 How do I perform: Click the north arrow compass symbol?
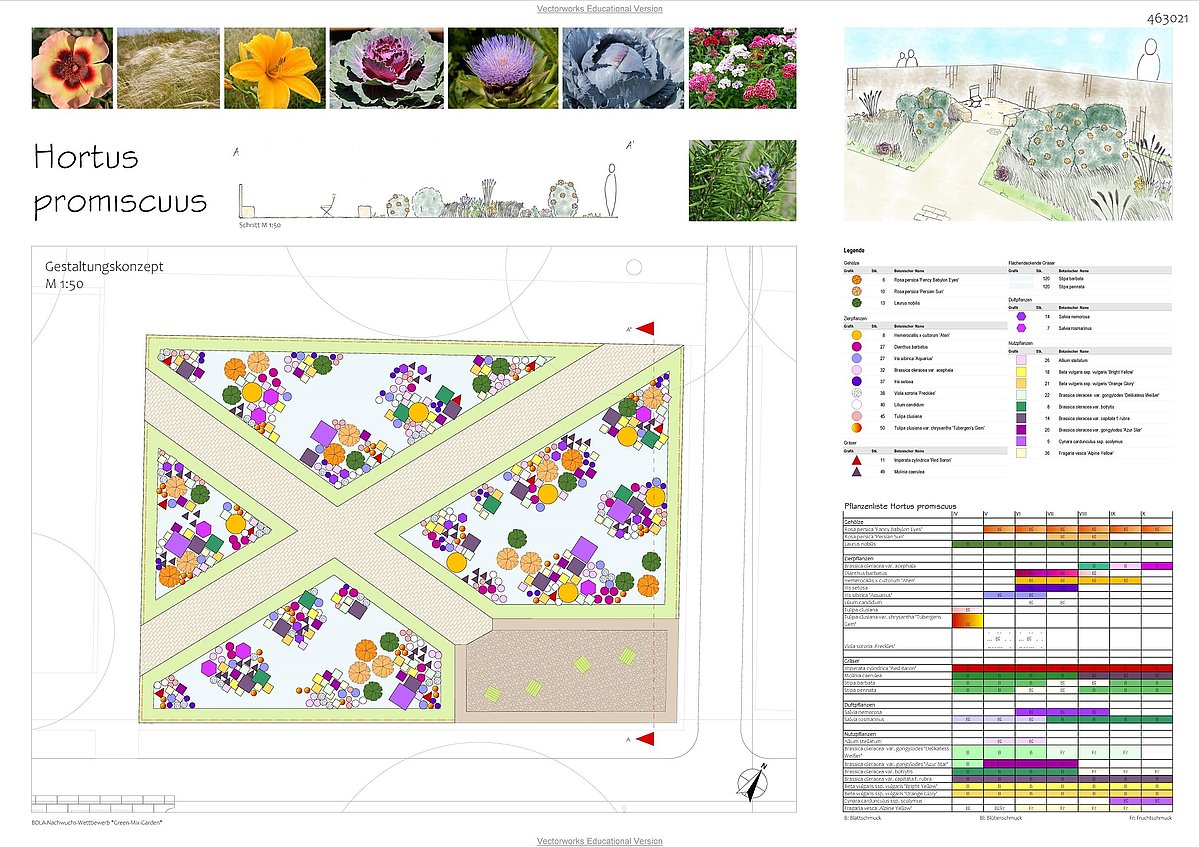[x=753, y=782]
